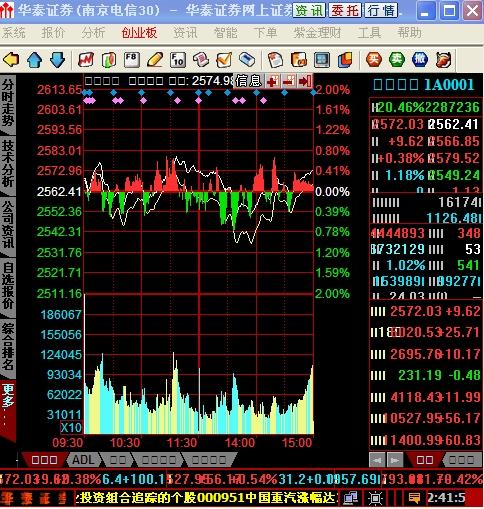Click the right scroll arrow under quote panel
The height and width of the screenshot is (509, 484).
(x=395, y=460)
